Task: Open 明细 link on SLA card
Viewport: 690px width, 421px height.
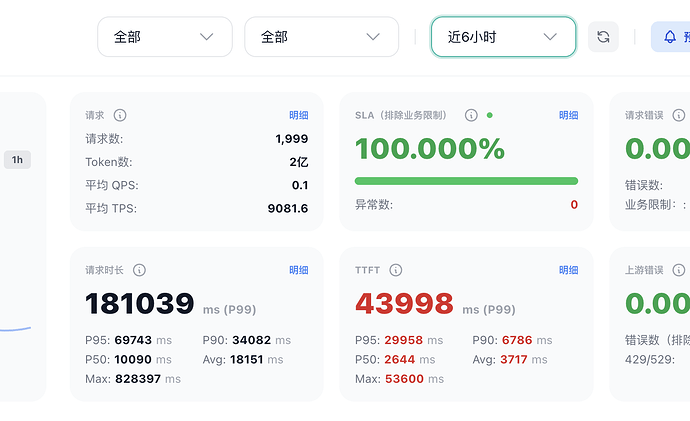Action: click(569, 115)
